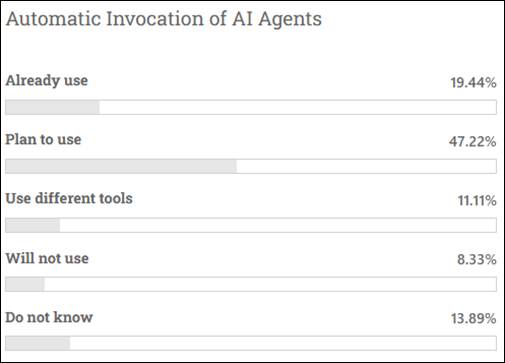
Task: Click the 8.33% percentage value
Action: [477, 259]
